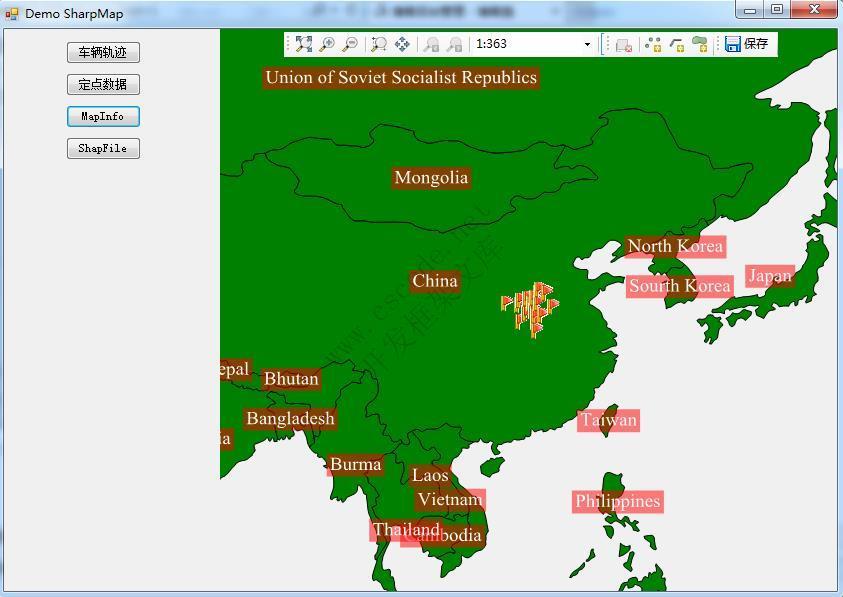Zoom to full map extent

click(301, 44)
